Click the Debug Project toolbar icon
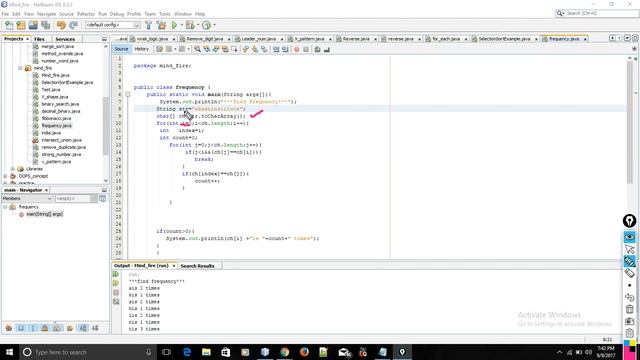The width and height of the screenshot is (640, 360). click(x=190, y=25)
